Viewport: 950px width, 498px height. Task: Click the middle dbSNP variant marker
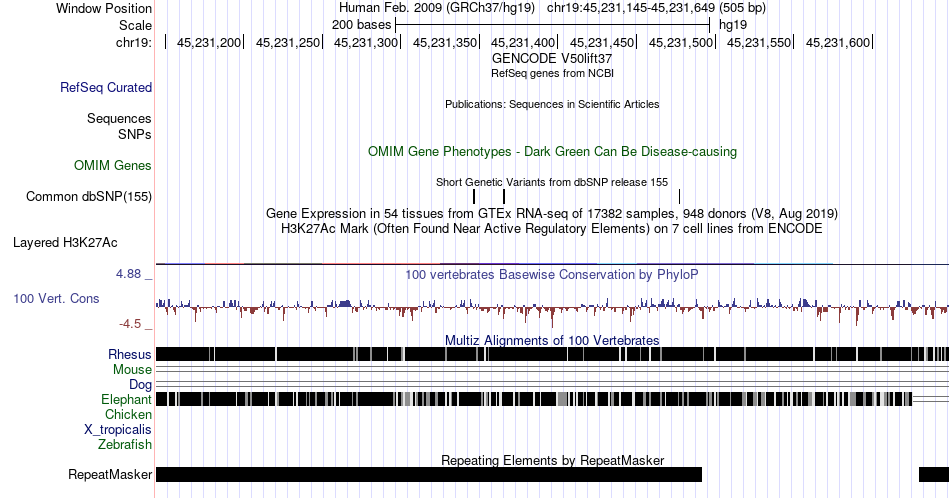[x=503, y=196]
